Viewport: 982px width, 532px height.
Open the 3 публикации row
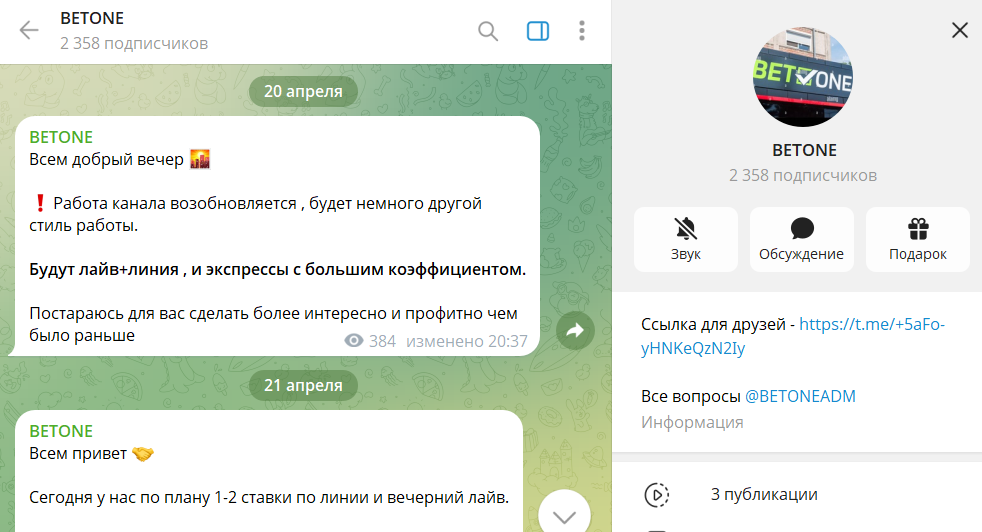pos(797,494)
